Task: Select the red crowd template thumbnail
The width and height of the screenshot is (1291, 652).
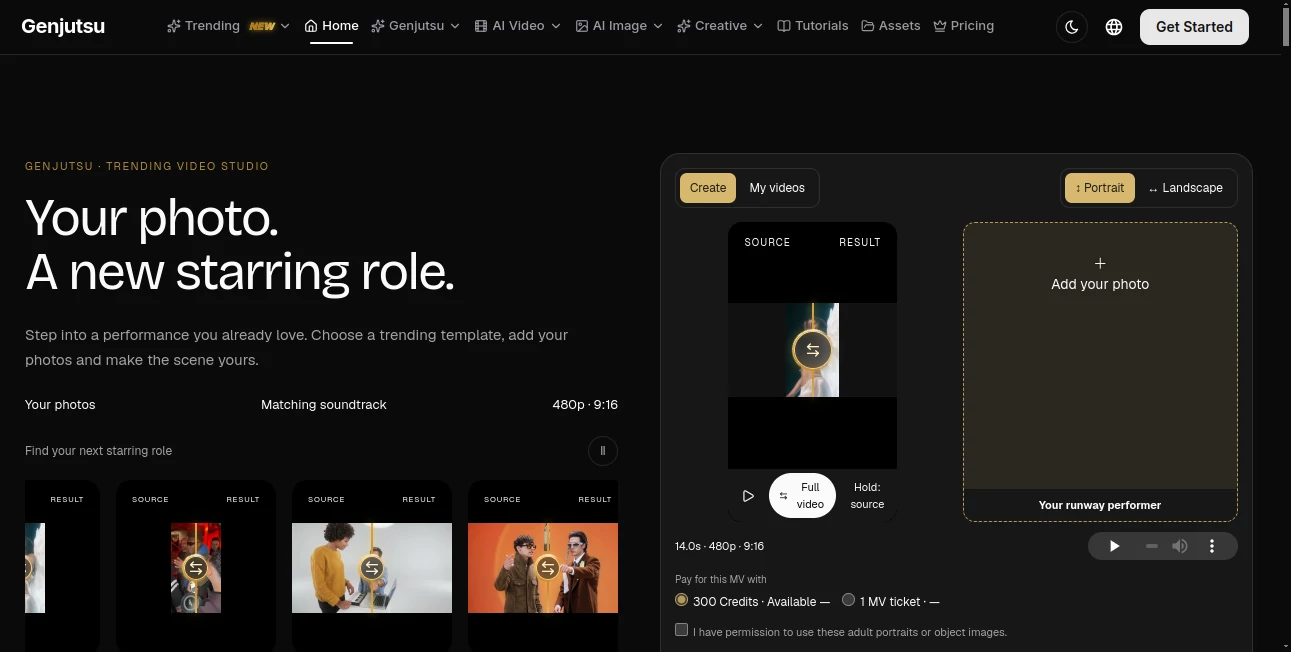Action: [x=196, y=568]
